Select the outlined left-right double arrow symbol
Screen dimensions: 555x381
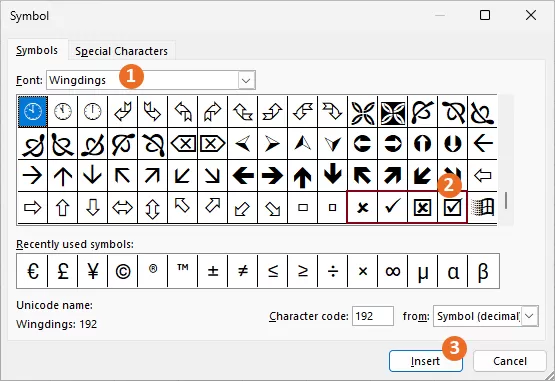pyautogui.click(x=122, y=207)
